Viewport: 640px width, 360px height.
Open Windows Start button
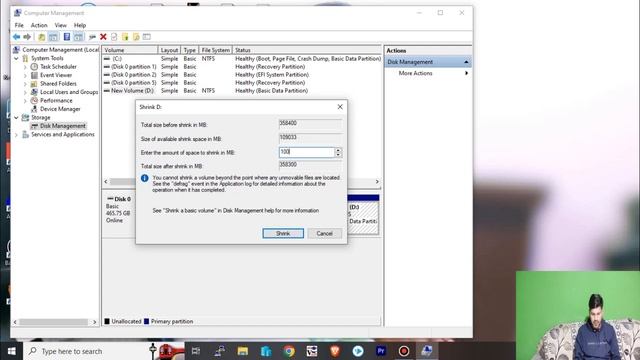[11, 351]
